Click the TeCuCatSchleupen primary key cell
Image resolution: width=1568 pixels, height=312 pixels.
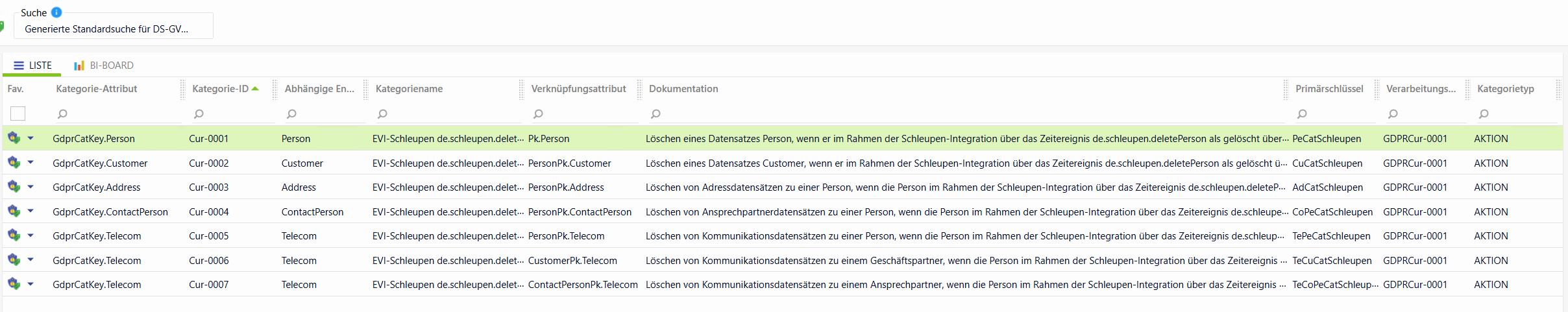tap(1332, 261)
